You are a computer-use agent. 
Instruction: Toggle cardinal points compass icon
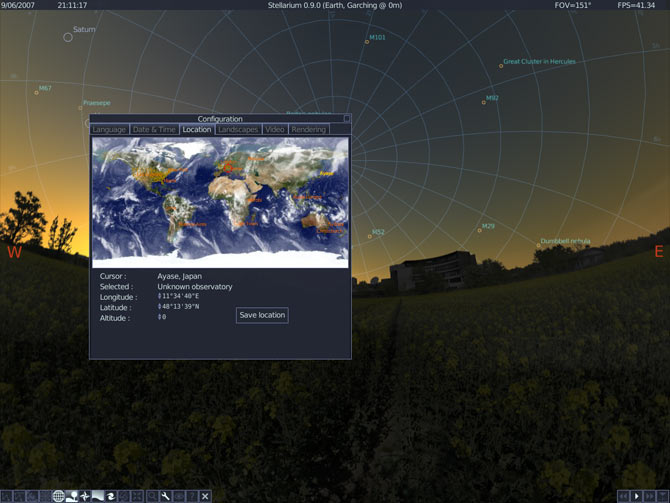(85, 496)
